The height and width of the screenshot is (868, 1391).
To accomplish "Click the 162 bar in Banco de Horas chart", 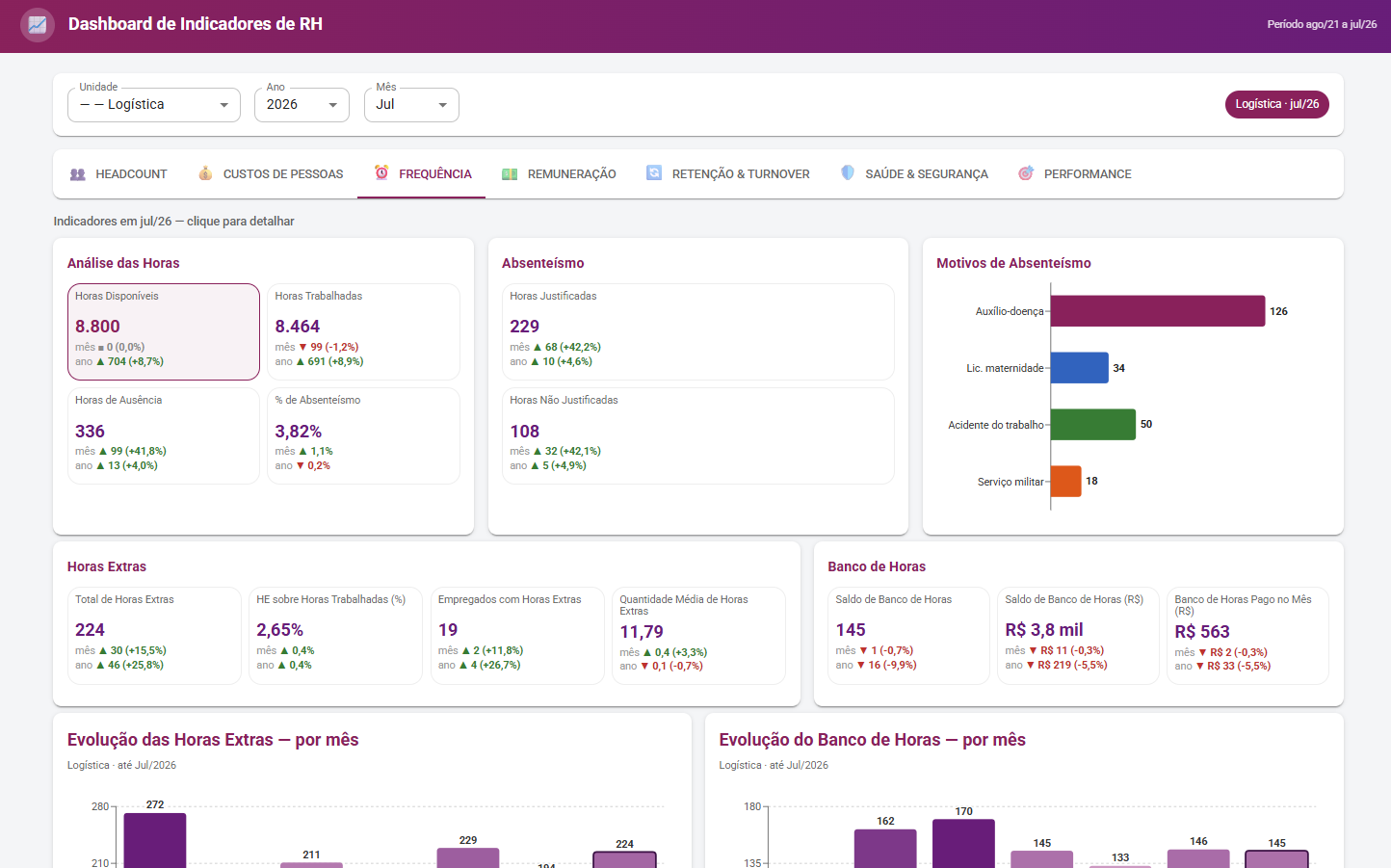I will point(885,849).
